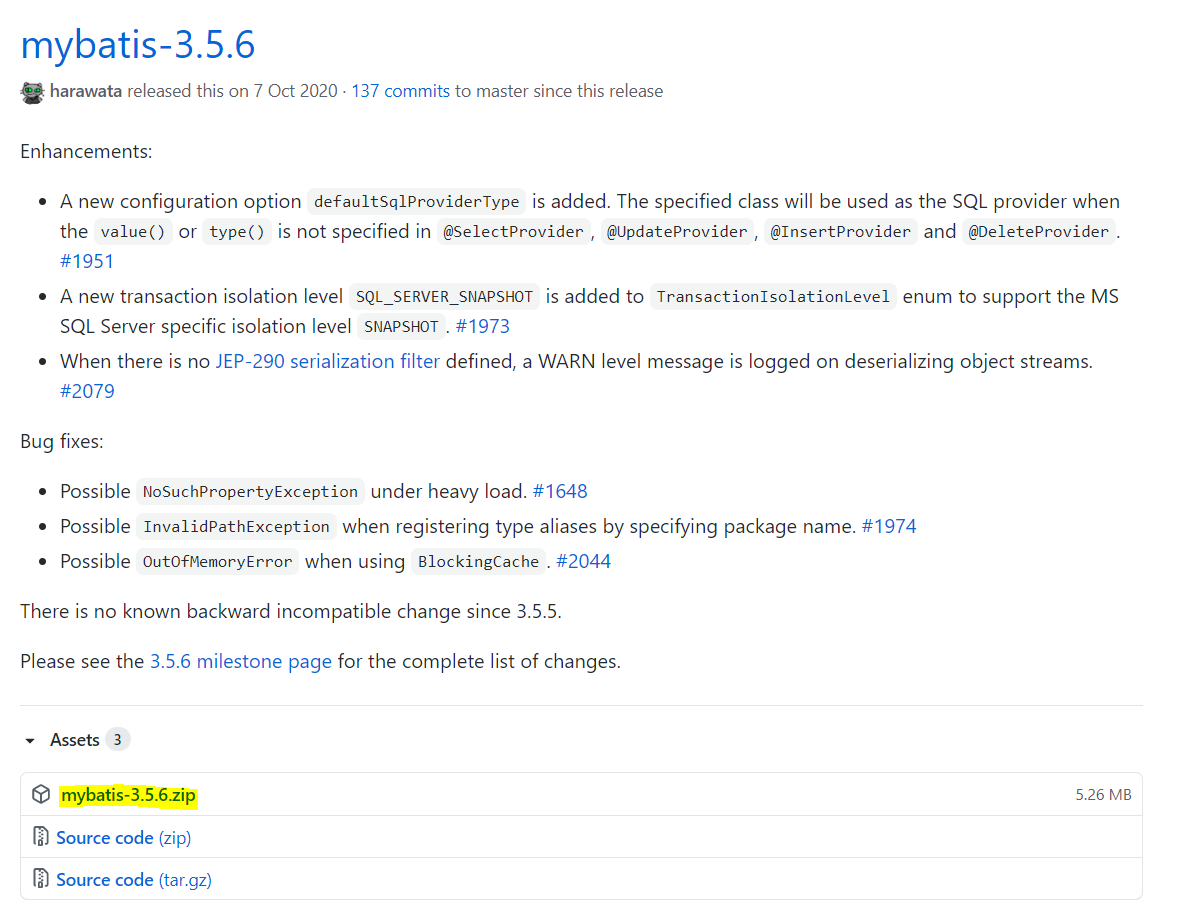Click the Assets heading label
Screen dimensions: 1194x910
click(x=75, y=740)
